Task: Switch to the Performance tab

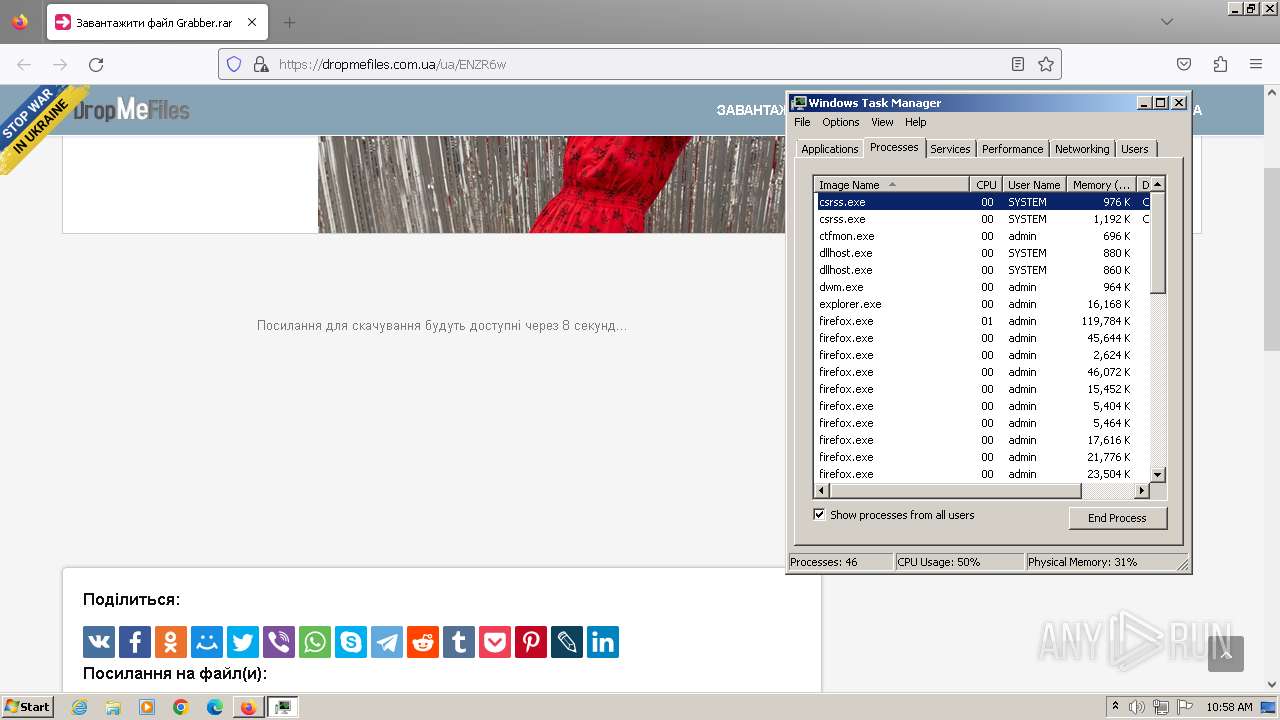Action: (1012, 149)
